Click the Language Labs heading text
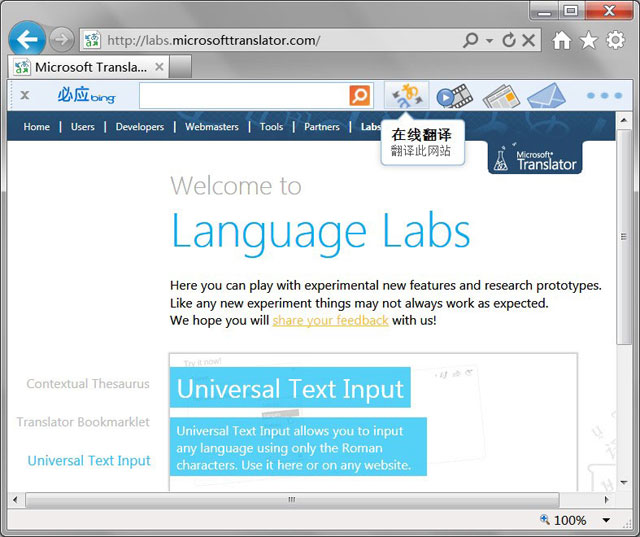The width and height of the screenshot is (640, 537). (321, 232)
